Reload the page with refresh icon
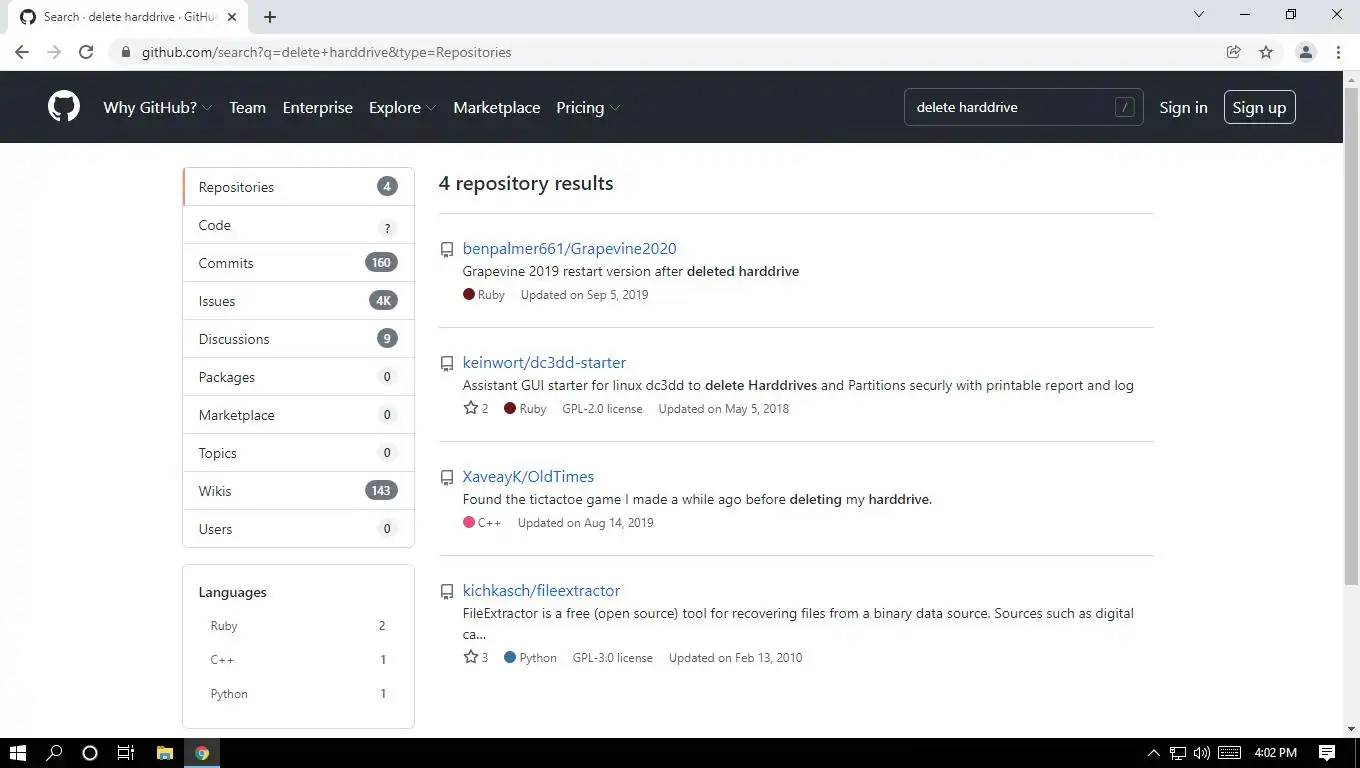 [86, 52]
